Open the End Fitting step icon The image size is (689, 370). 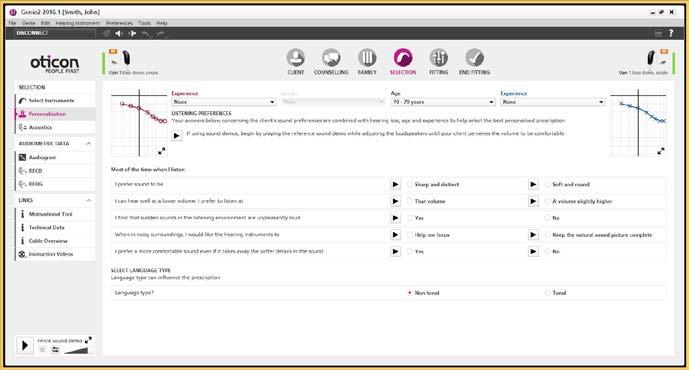(x=475, y=58)
